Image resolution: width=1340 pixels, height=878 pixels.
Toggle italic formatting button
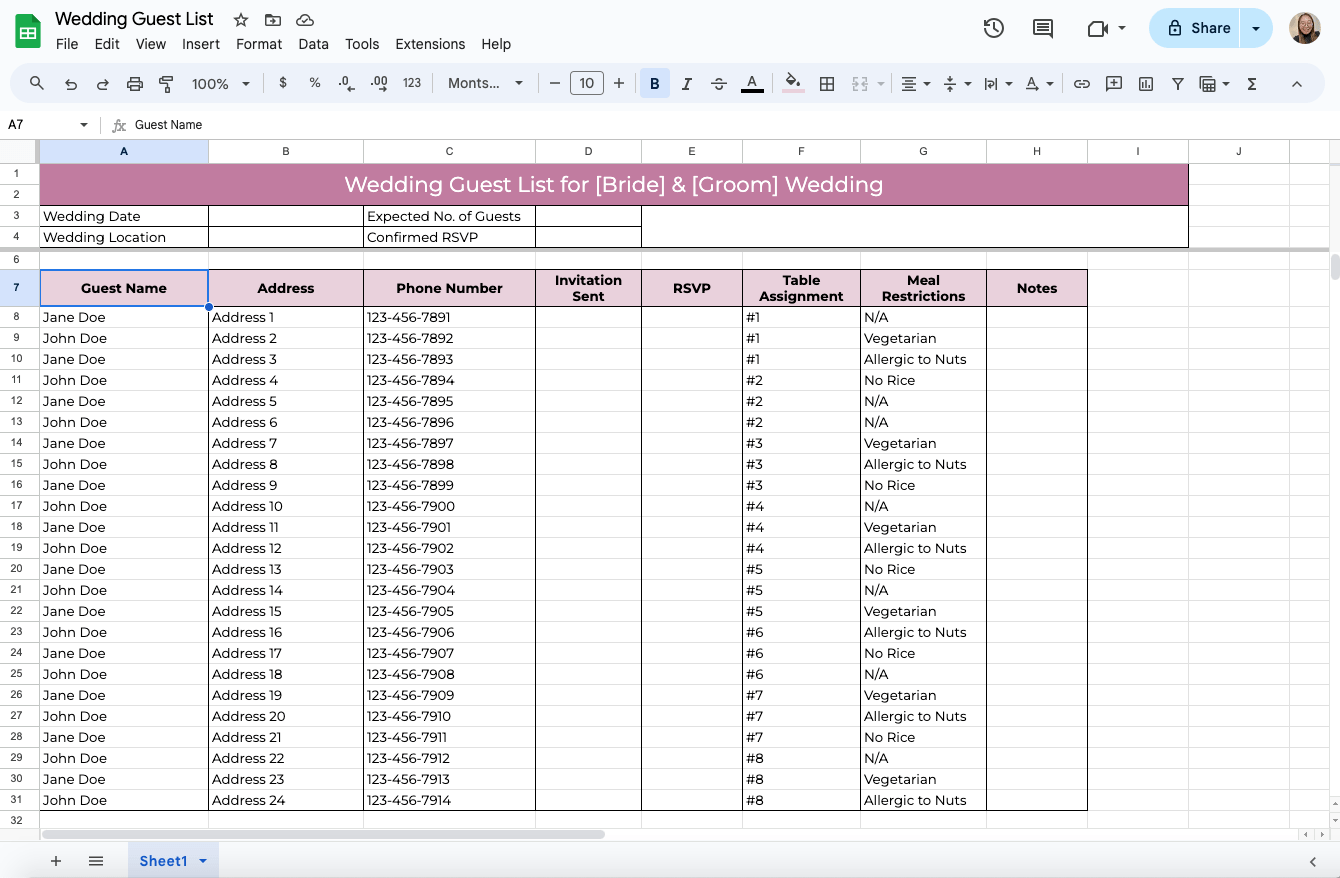(687, 84)
